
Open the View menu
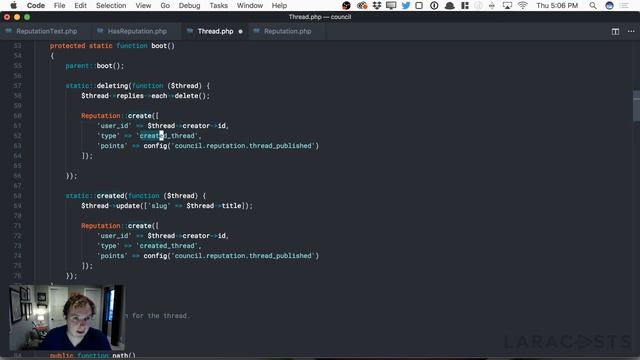[143, 5]
